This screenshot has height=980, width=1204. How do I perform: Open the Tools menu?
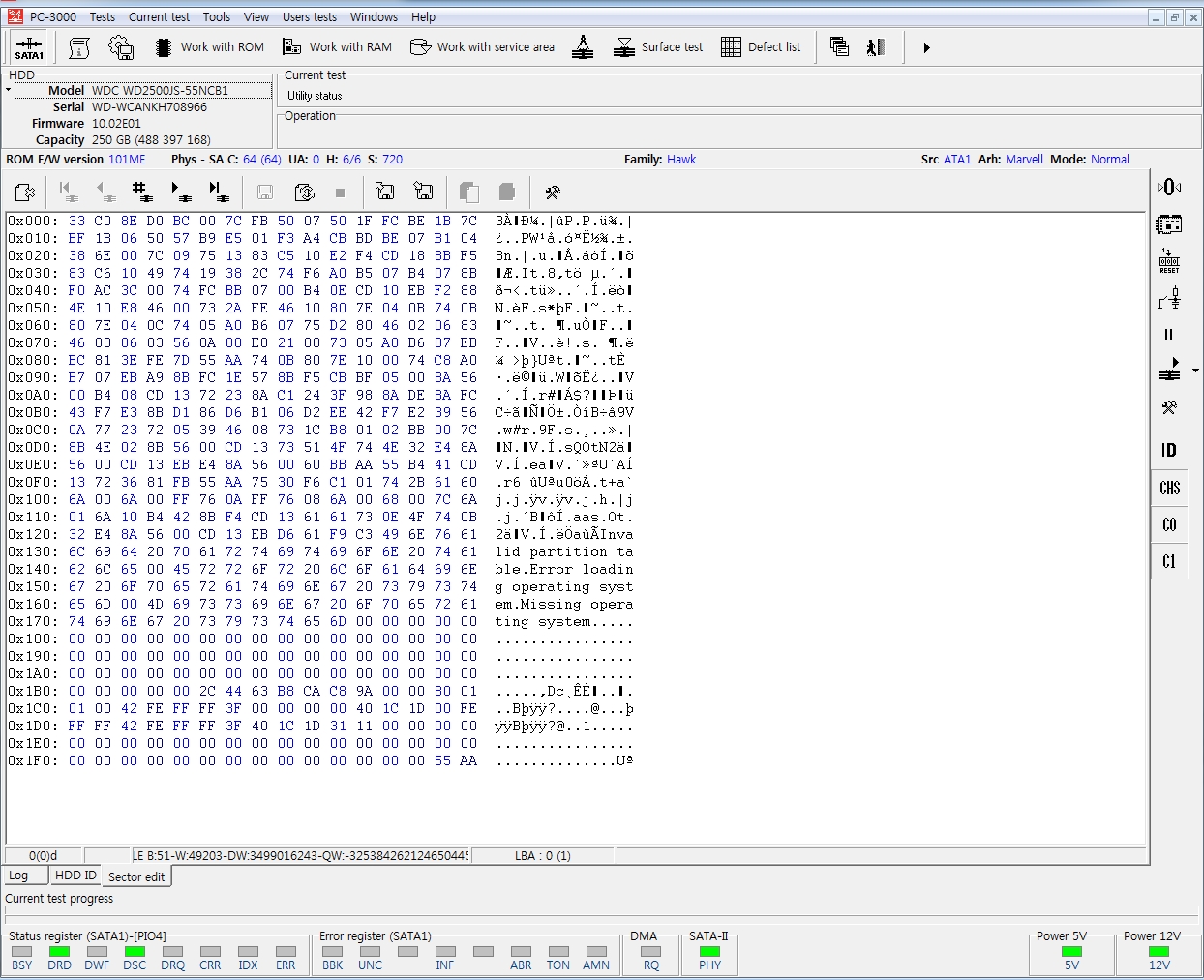pyautogui.click(x=217, y=16)
